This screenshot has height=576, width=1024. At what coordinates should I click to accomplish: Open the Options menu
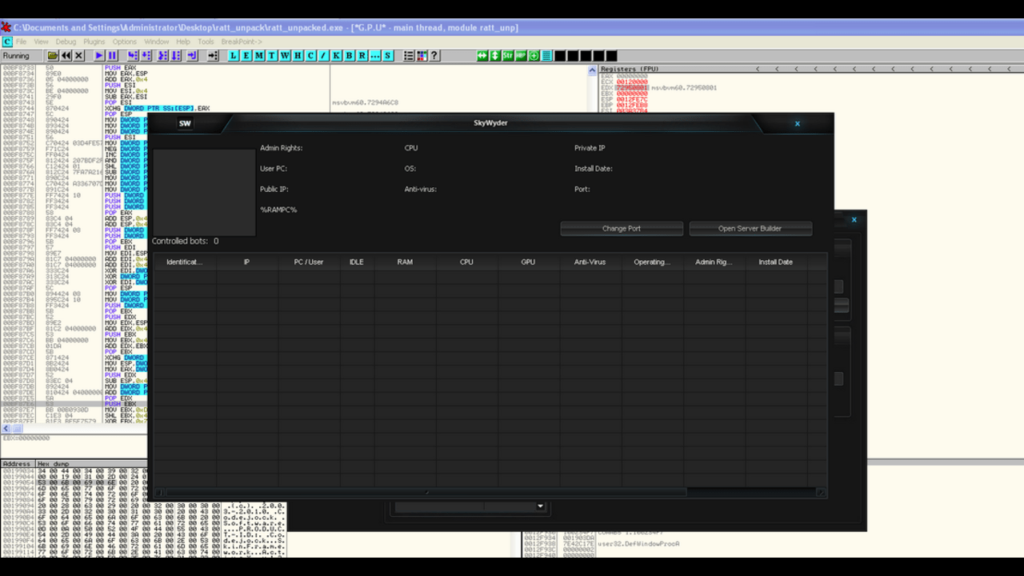(125, 42)
